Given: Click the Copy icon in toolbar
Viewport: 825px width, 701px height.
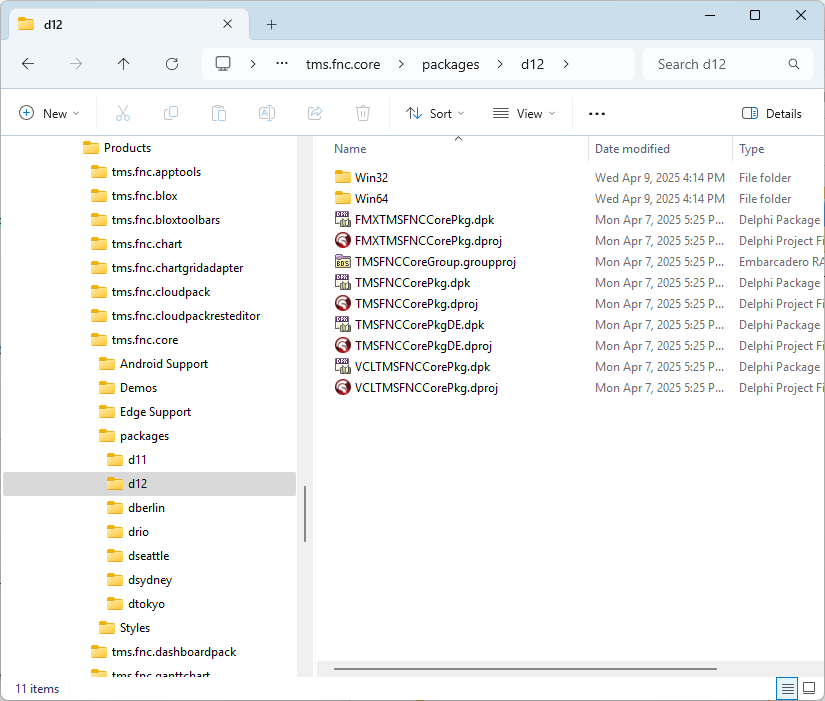Looking at the screenshot, I should (x=171, y=113).
